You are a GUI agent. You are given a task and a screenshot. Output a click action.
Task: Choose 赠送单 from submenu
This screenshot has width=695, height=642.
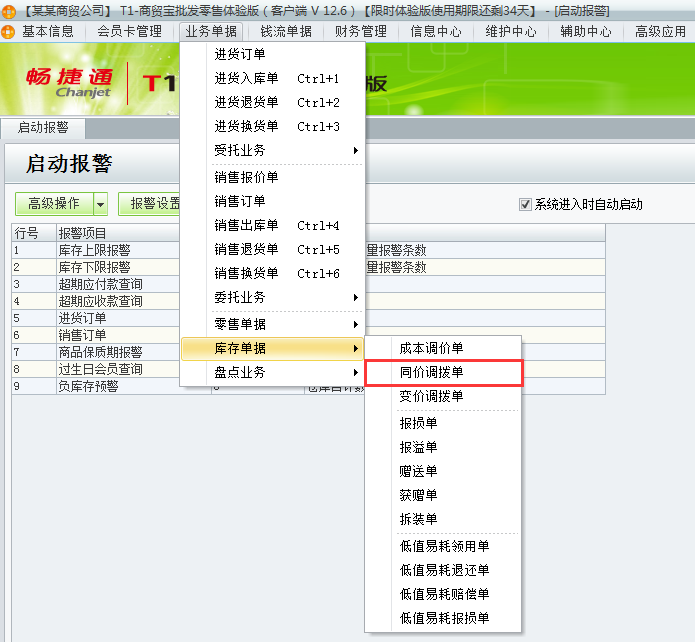point(443,471)
